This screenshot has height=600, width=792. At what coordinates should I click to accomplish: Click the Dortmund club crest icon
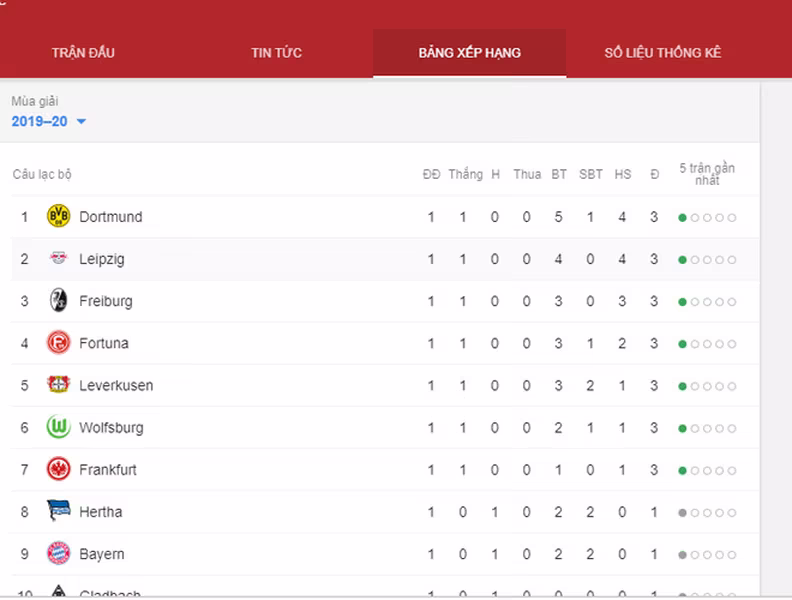59,216
